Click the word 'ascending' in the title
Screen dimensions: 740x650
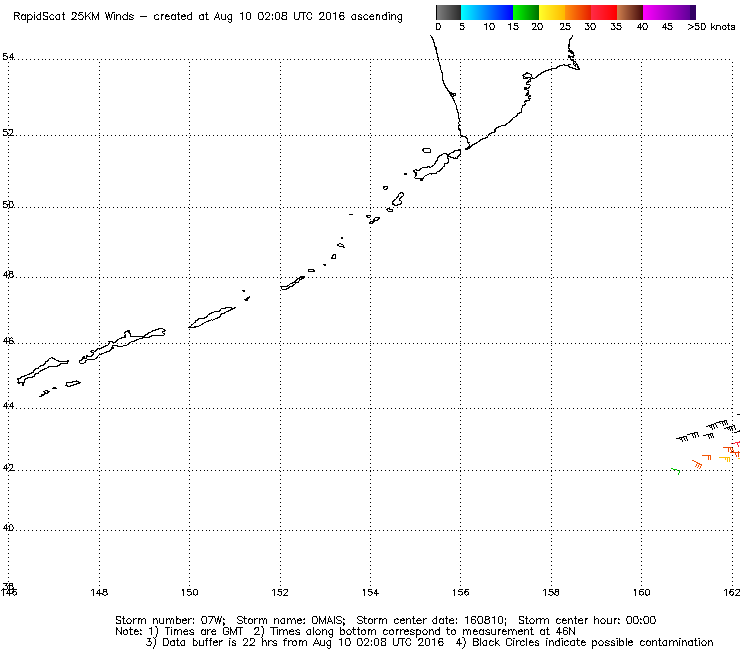pos(377,17)
